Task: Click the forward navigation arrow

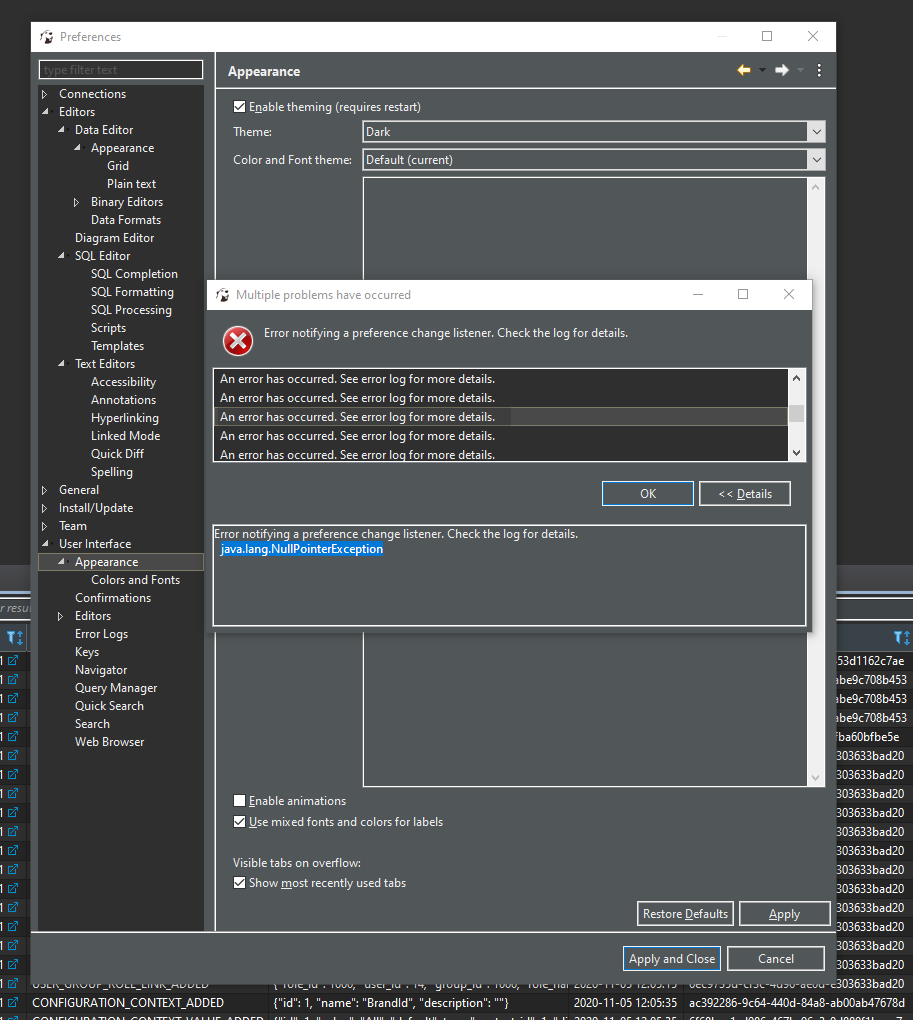Action: [784, 70]
